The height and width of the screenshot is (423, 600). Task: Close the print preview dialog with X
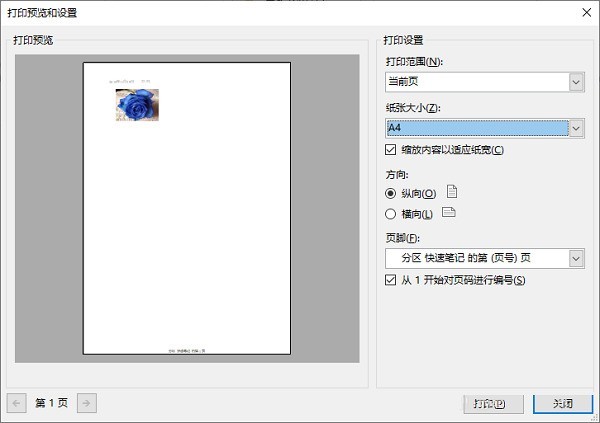click(587, 13)
